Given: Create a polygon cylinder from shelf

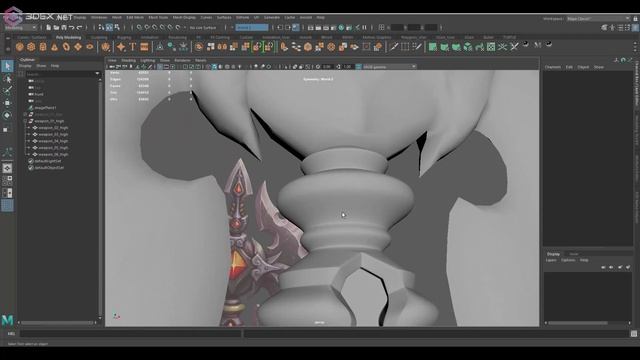Looking at the screenshot, I should [43, 47].
